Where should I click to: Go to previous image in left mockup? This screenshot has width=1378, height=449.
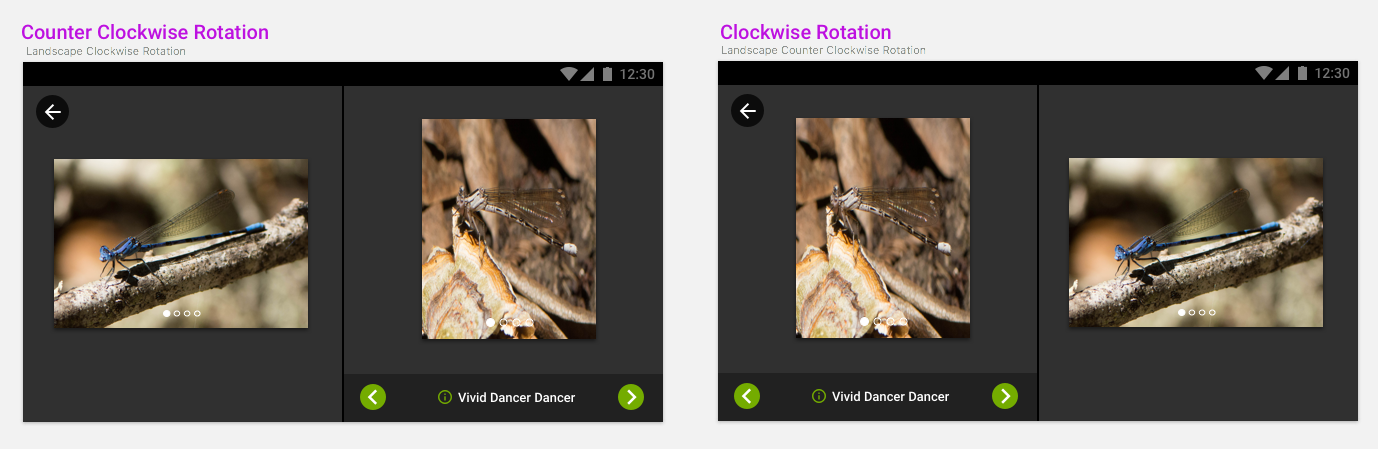pyautogui.click(x=373, y=397)
